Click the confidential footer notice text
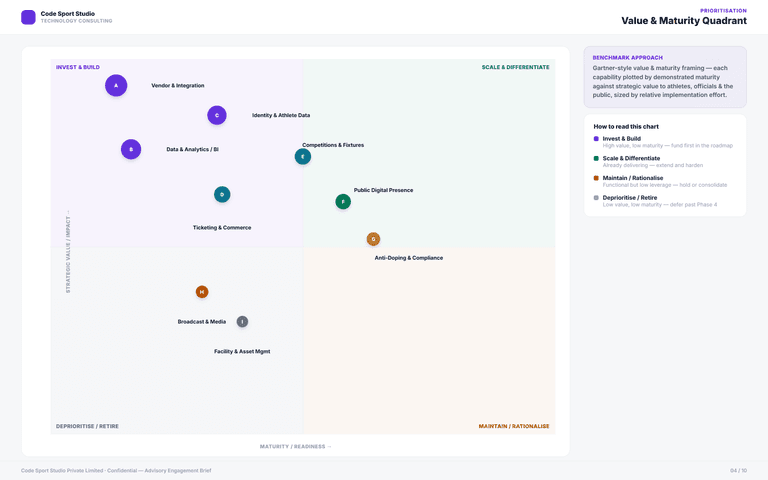This screenshot has height=480, width=768. click(116, 471)
